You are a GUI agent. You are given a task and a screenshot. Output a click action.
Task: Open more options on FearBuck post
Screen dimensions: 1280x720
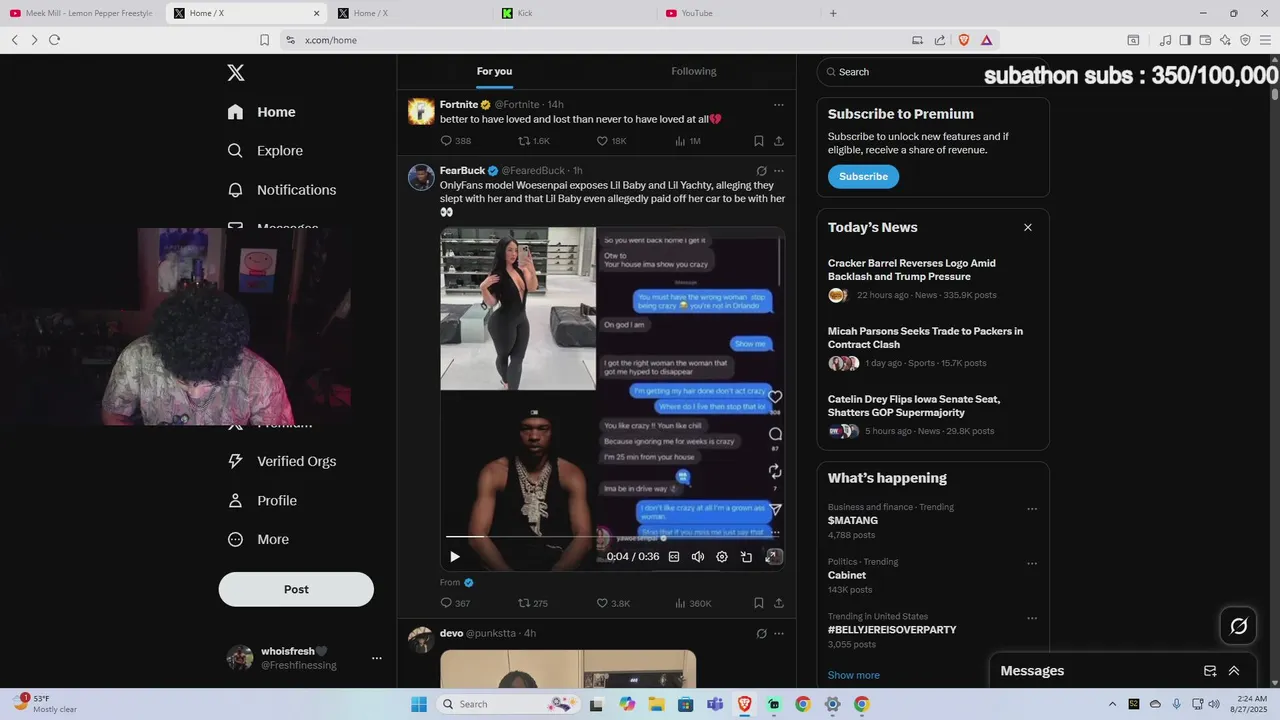pyautogui.click(x=779, y=171)
